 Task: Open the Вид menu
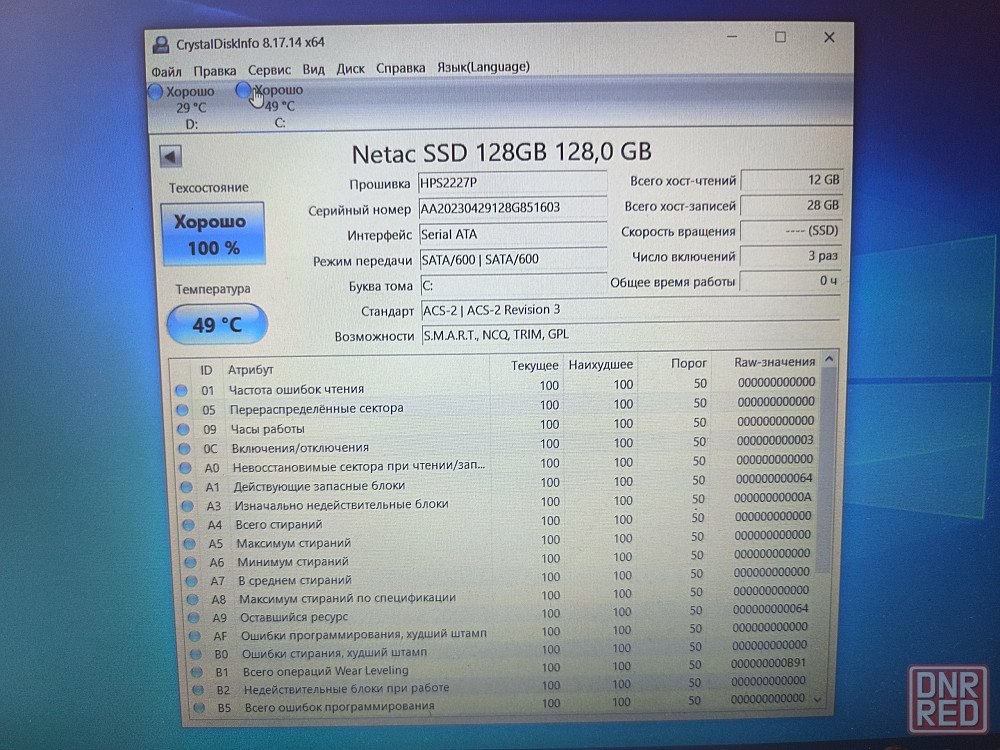pos(313,69)
